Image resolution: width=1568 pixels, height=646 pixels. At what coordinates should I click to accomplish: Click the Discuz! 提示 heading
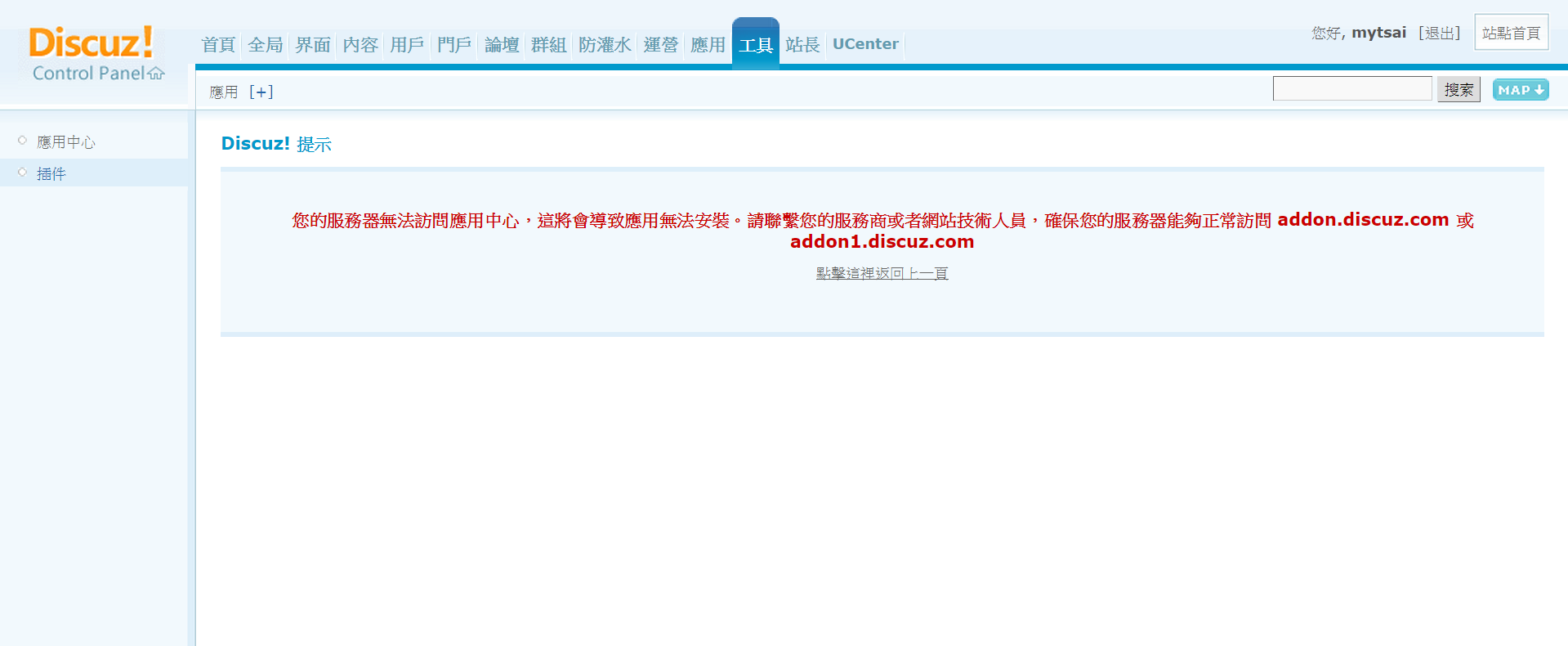point(276,144)
